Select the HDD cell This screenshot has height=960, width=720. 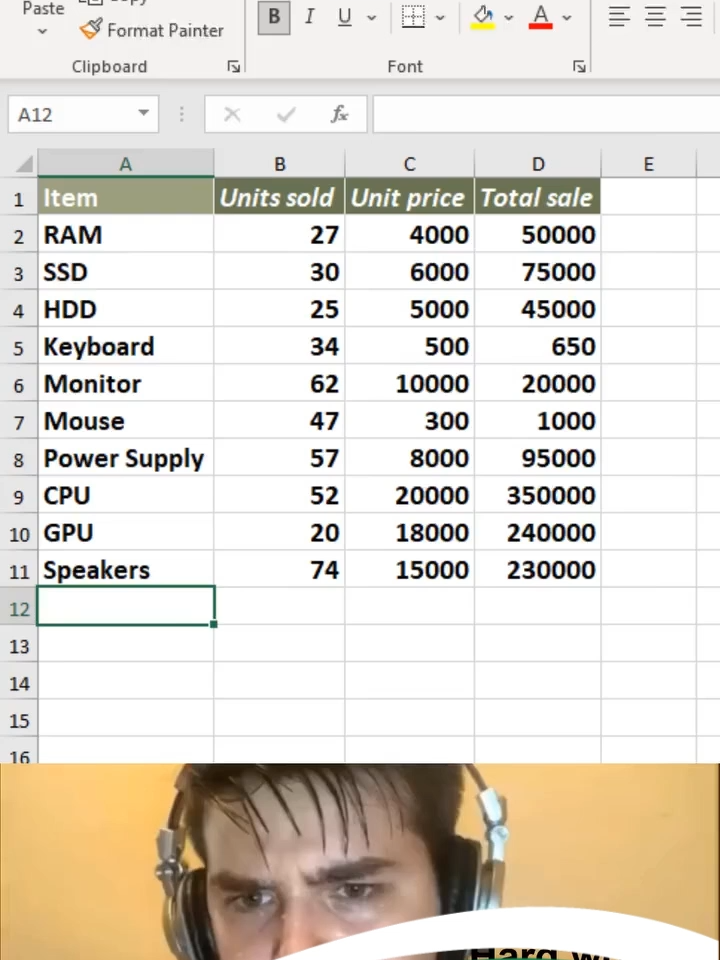(126, 309)
